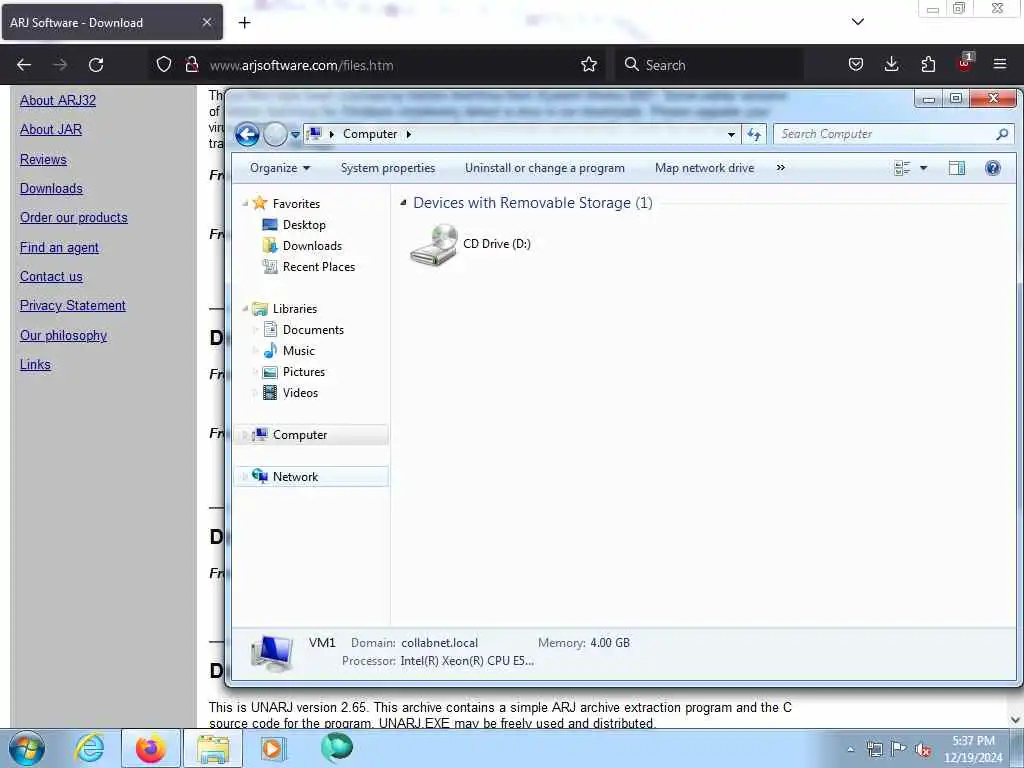
Task: Toggle the Explorer preview pane
Action: [957, 168]
